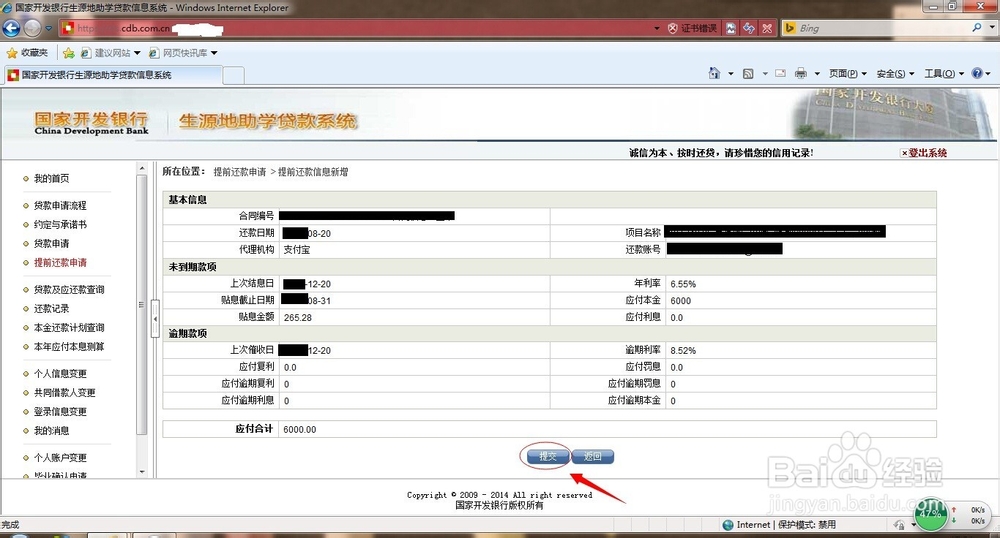Open the 安全(S) safety menu
The height and width of the screenshot is (538, 1000).
895,74
